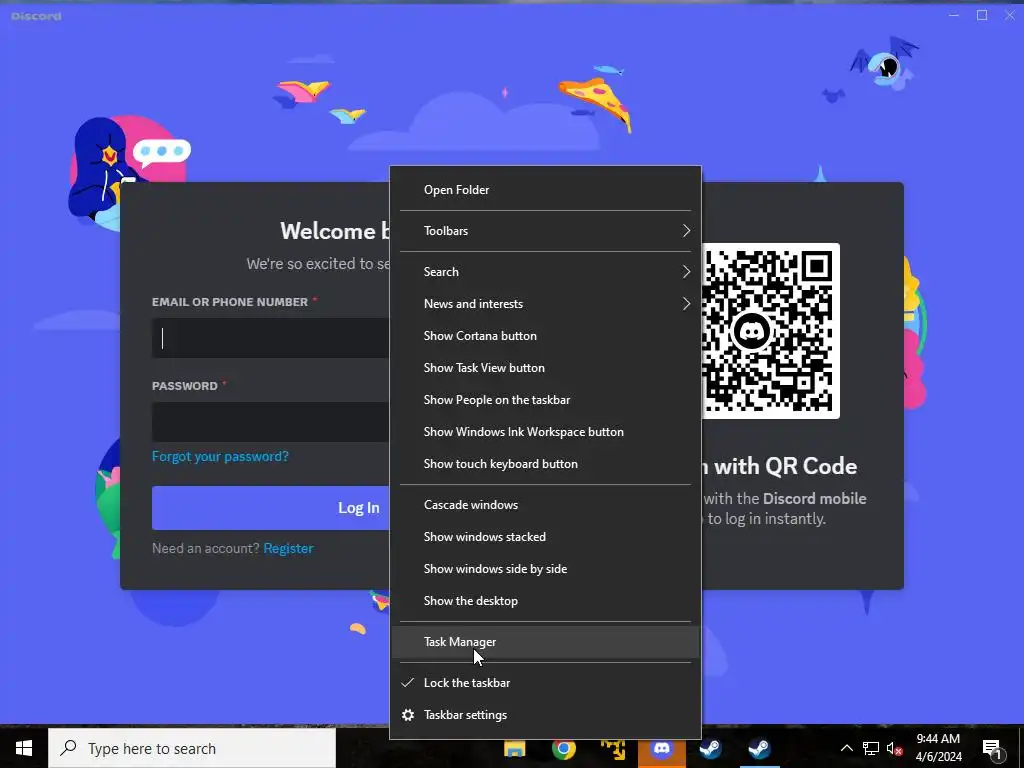1024x768 pixels.
Task: Expand the Search submenu
Action: pyautogui.click(x=545, y=272)
